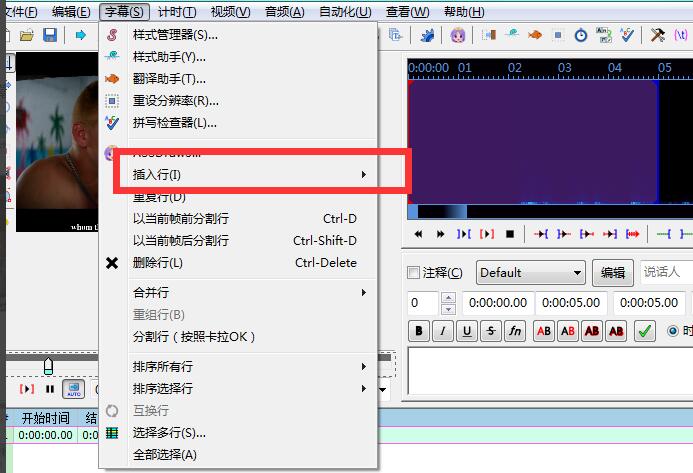Screen dimensions: 693x473
Task: Open 选择多行 select lines dialog
Action: point(239,433)
